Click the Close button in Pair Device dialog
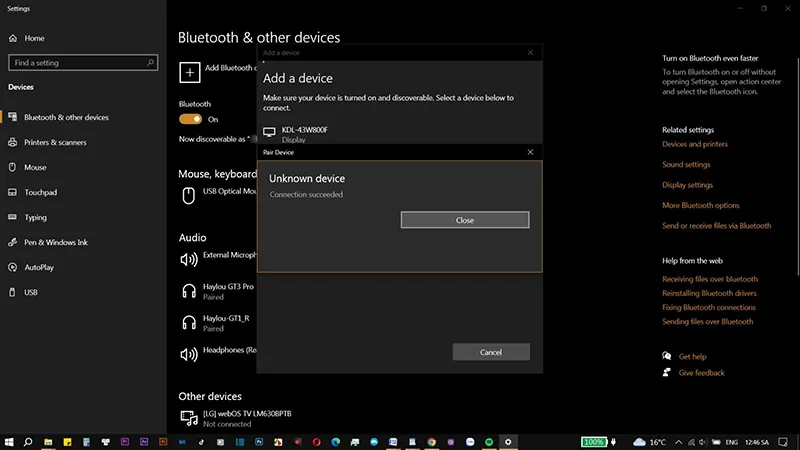Viewport: 800px width, 450px height. pyautogui.click(x=464, y=220)
